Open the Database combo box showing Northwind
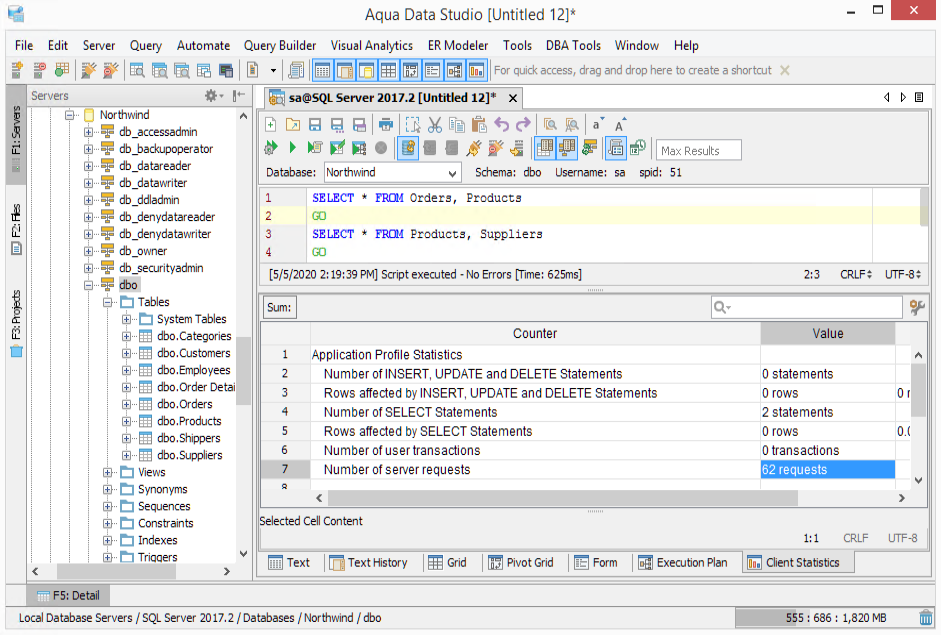This screenshot has height=635, width=941. 391,173
